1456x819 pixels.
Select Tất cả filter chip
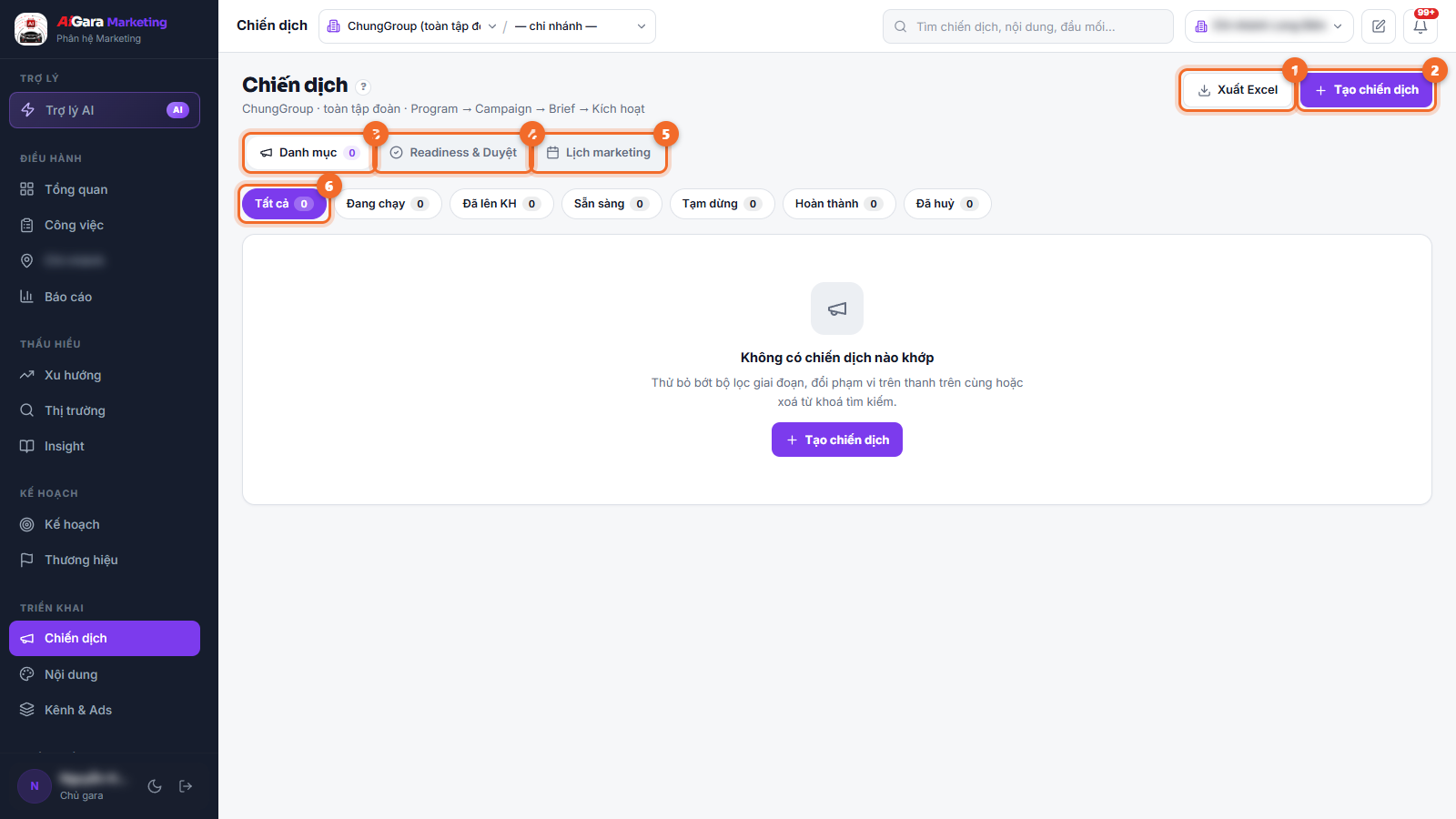[284, 204]
